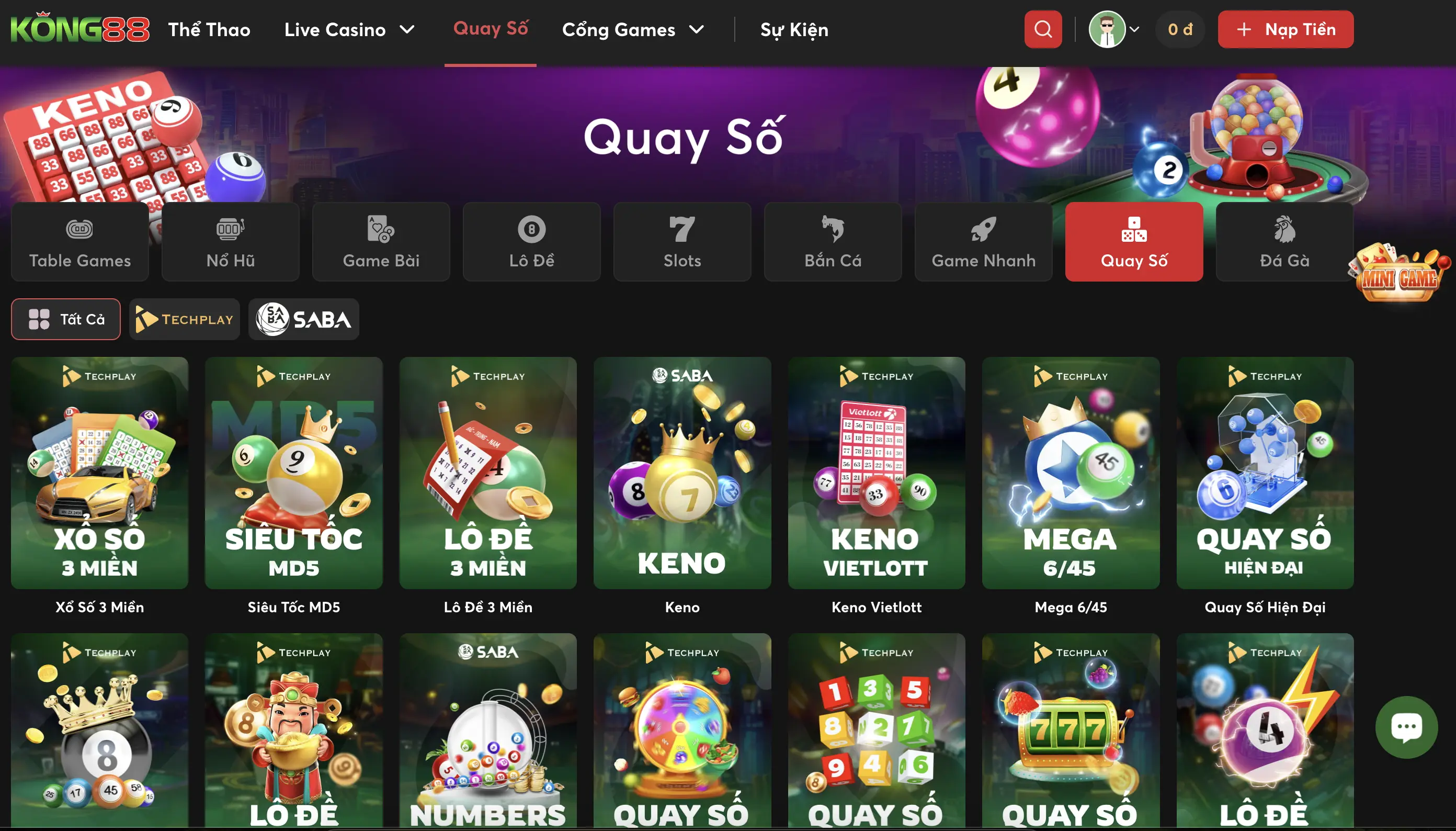Filter games by Saba provider

(303, 319)
